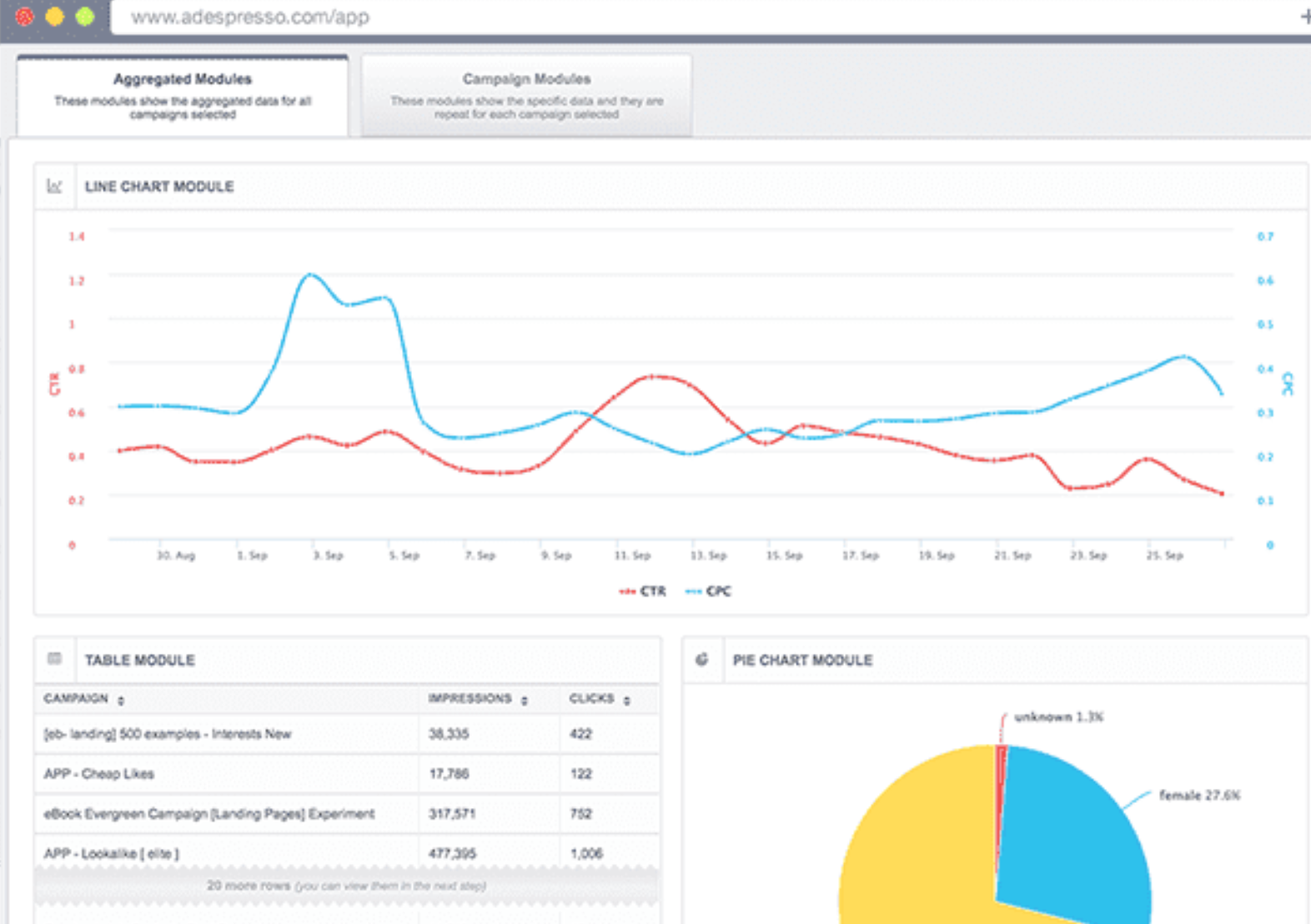This screenshot has width=1311, height=924.
Task: Toggle the CTR series in chart legend
Action: click(642, 591)
